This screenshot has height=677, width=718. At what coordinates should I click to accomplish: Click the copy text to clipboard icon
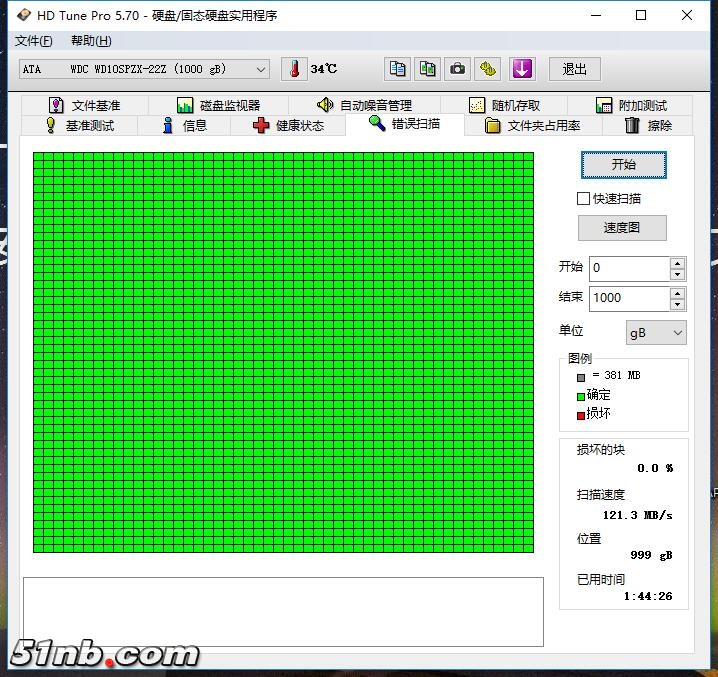[398, 69]
